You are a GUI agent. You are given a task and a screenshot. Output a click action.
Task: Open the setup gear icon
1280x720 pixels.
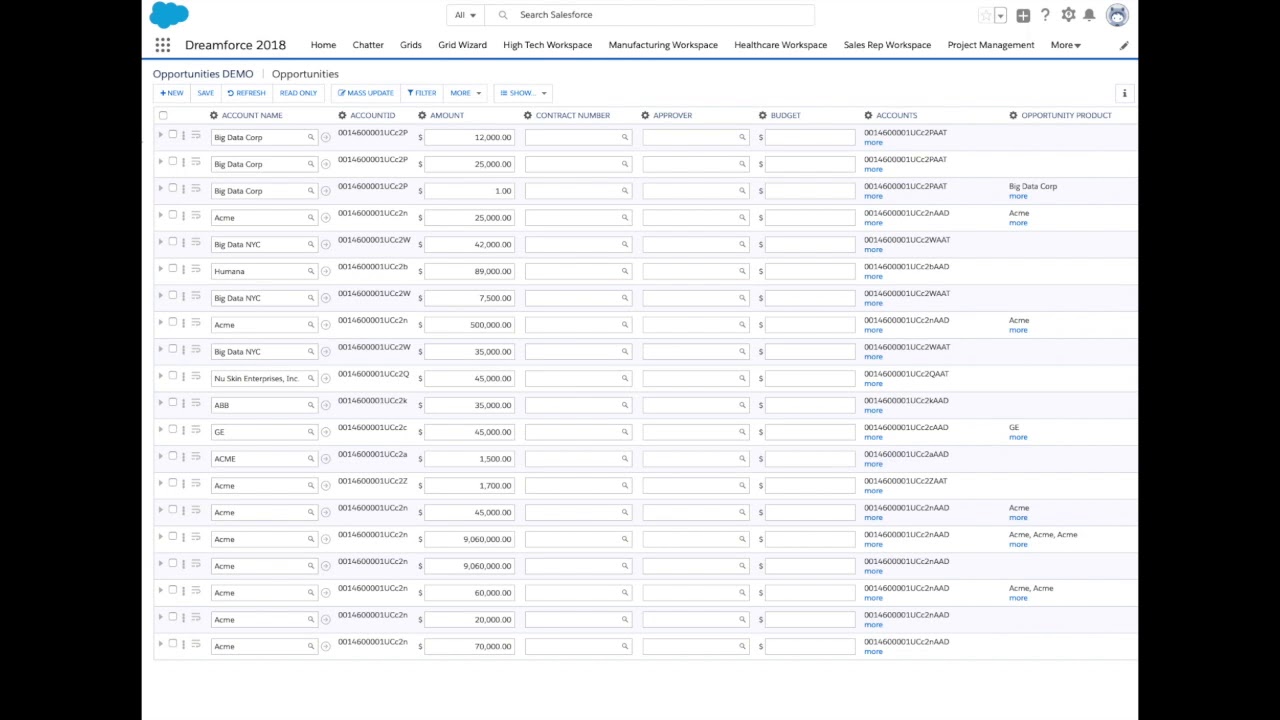click(1068, 15)
